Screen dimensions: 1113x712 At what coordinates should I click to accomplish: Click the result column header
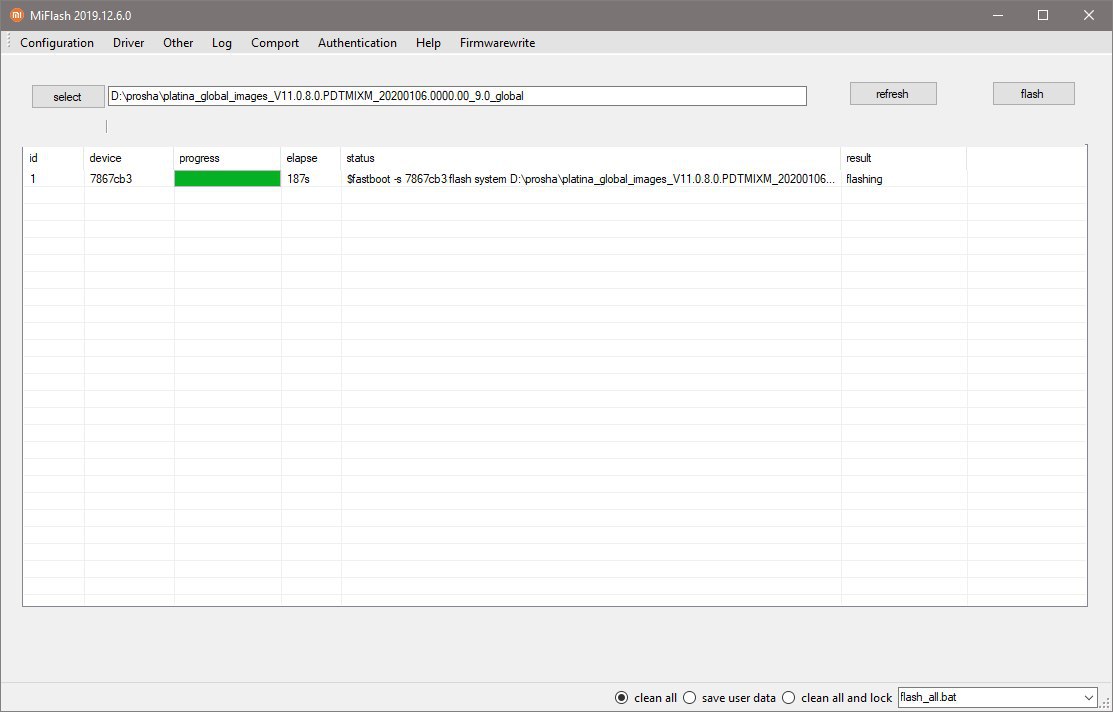click(904, 158)
